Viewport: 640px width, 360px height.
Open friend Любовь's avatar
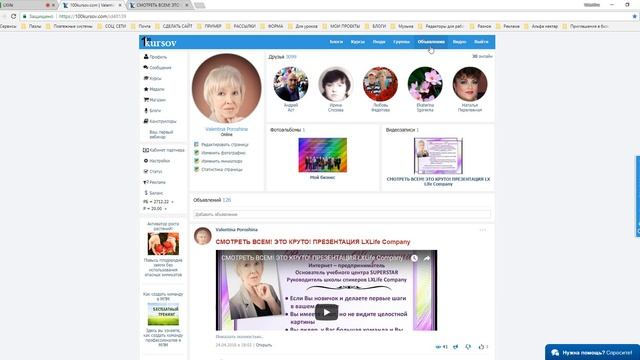[x=380, y=84]
